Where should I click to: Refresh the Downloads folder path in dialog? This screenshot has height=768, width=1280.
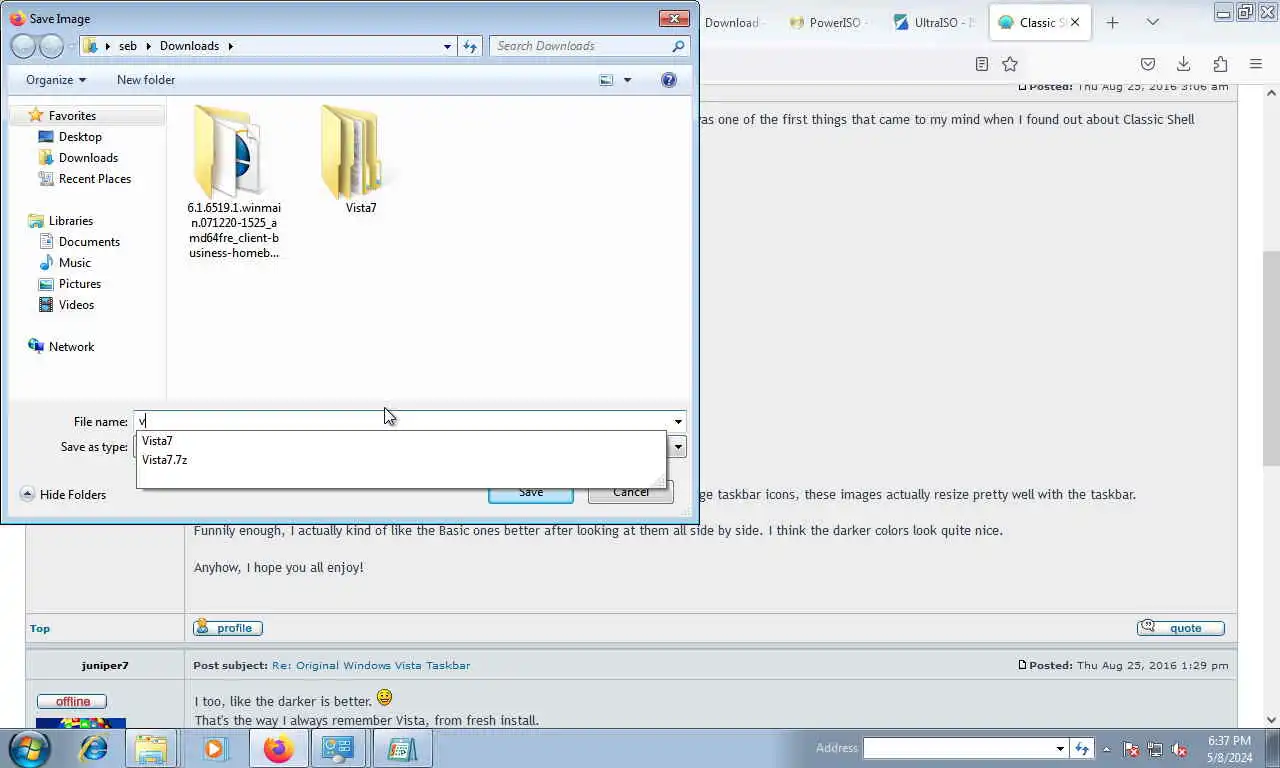(x=471, y=46)
